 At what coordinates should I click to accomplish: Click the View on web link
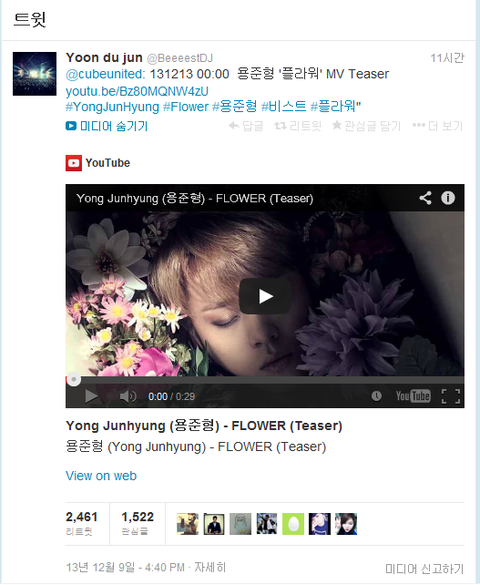tap(101, 476)
